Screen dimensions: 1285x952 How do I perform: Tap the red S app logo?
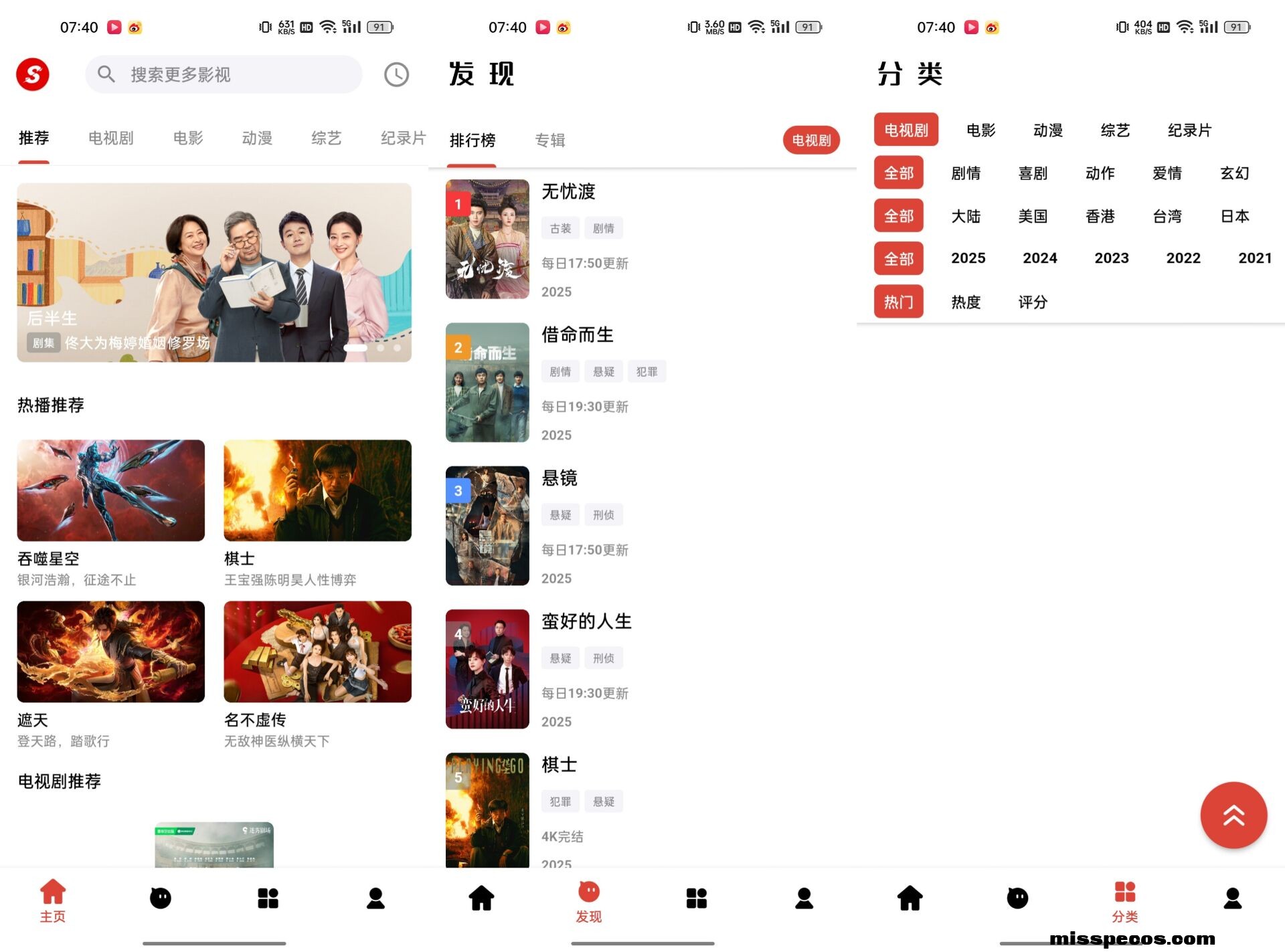pos(33,74)
